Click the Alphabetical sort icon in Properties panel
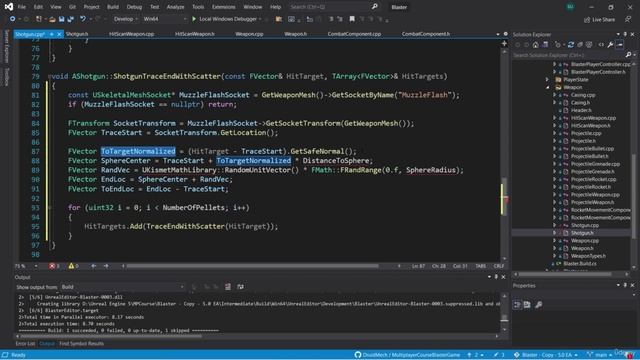 coord(527,304)
